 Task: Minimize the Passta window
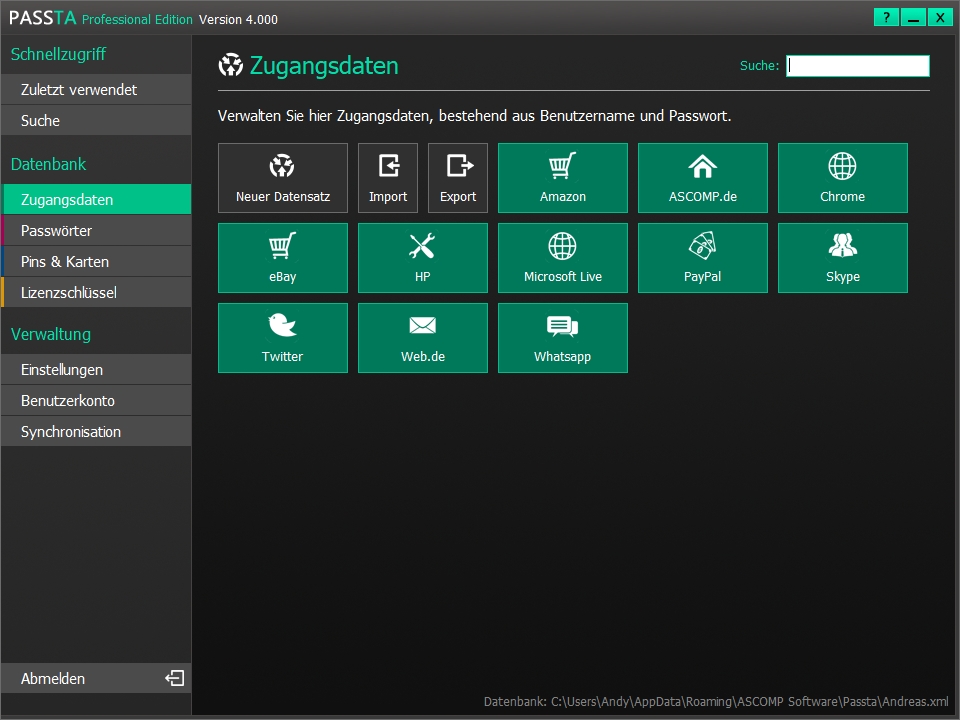pos(913,18)
